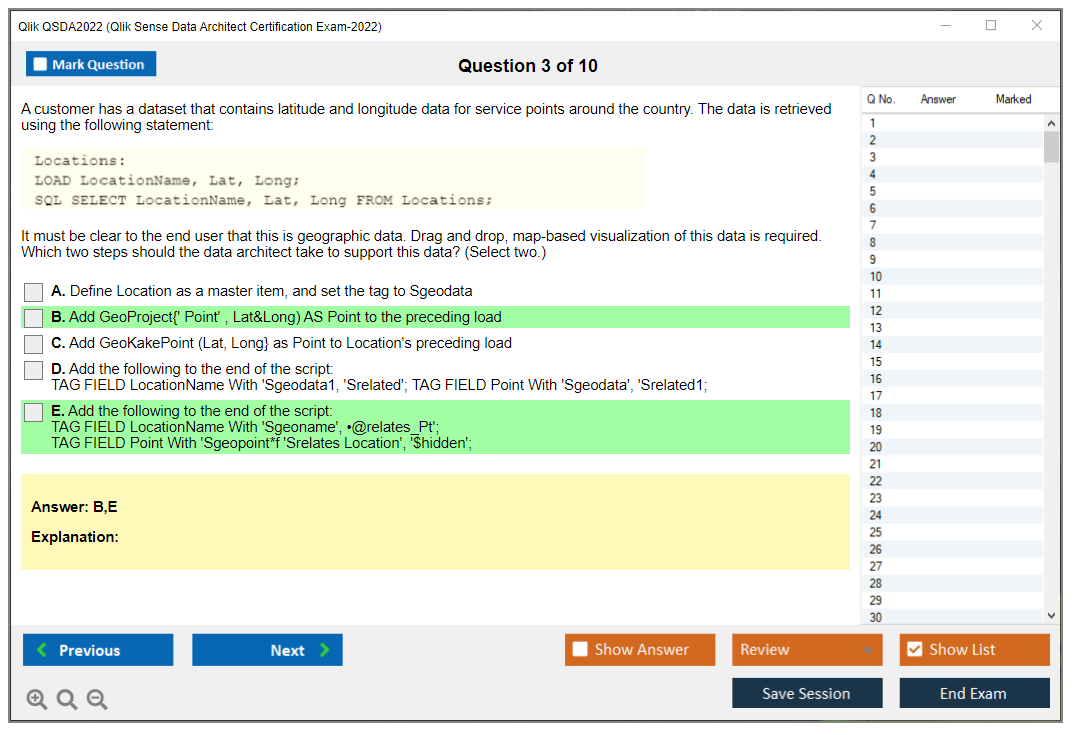Image resolution: width=1075 pixels, height=735 pixels.
Task: Select checkbox for option C GeoMakePoint
Action: [x=34, y=344]
